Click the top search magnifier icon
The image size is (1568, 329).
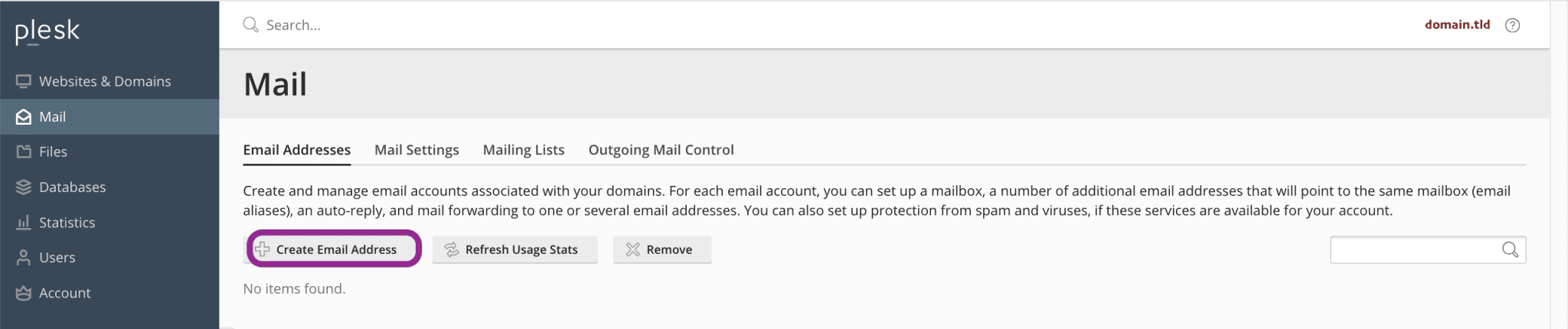click(250, 24)
